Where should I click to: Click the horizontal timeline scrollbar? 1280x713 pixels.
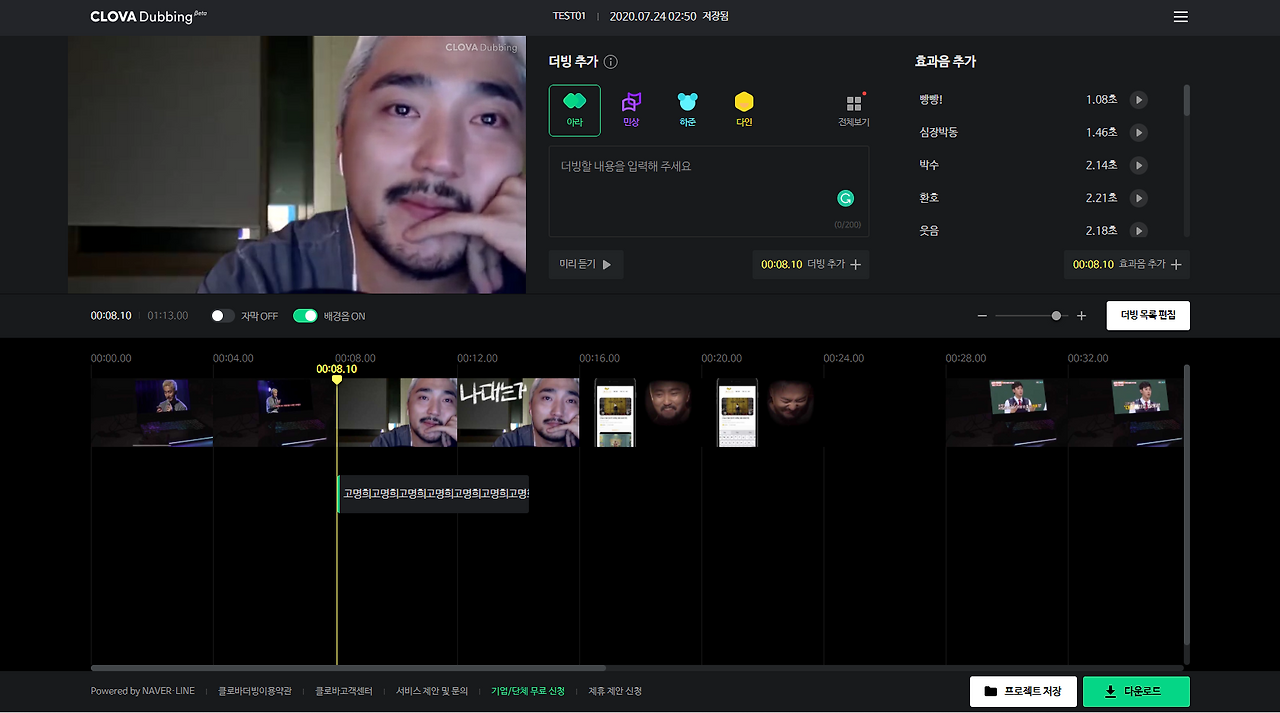point(348,668)
